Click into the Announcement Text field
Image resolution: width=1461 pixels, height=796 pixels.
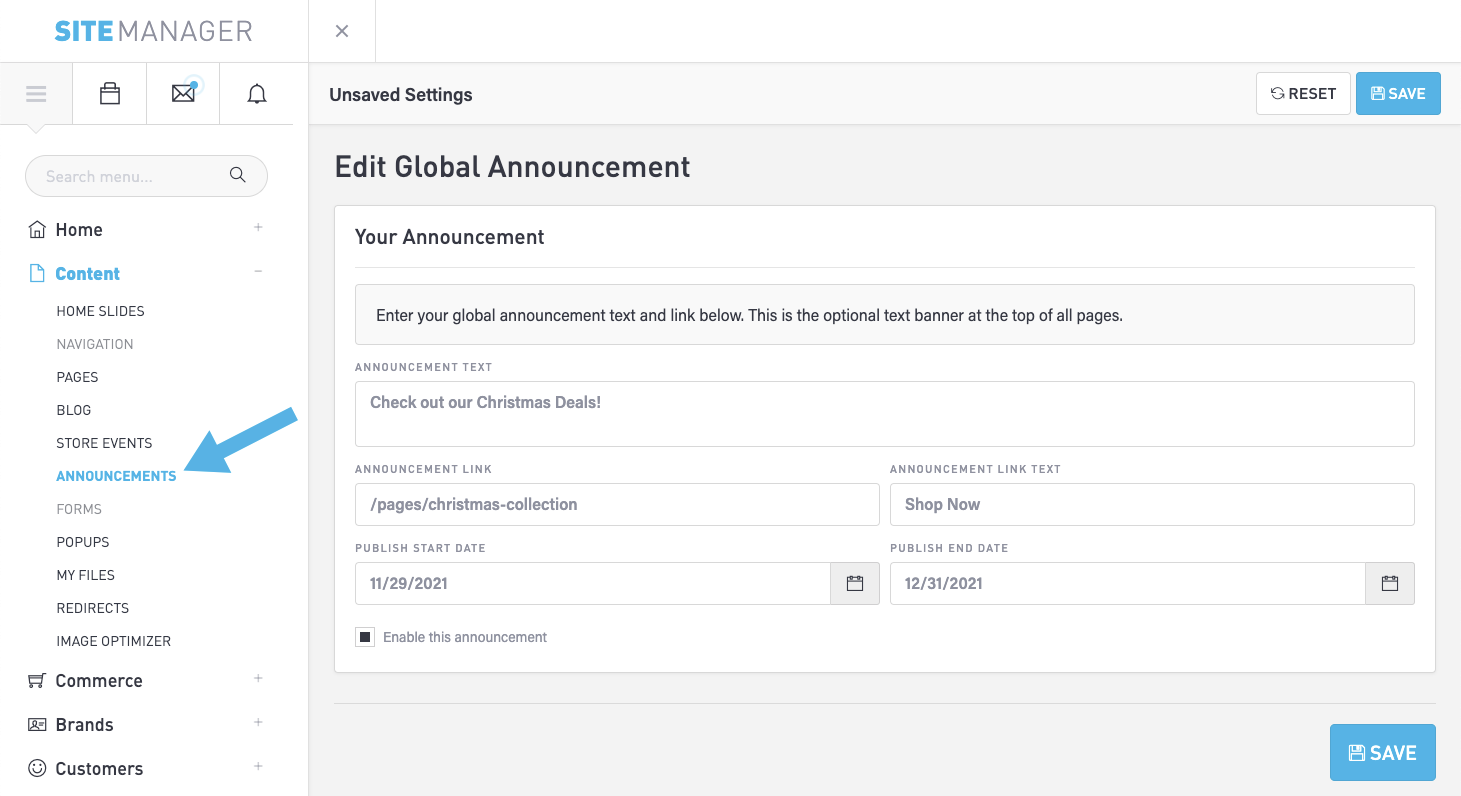884,414
